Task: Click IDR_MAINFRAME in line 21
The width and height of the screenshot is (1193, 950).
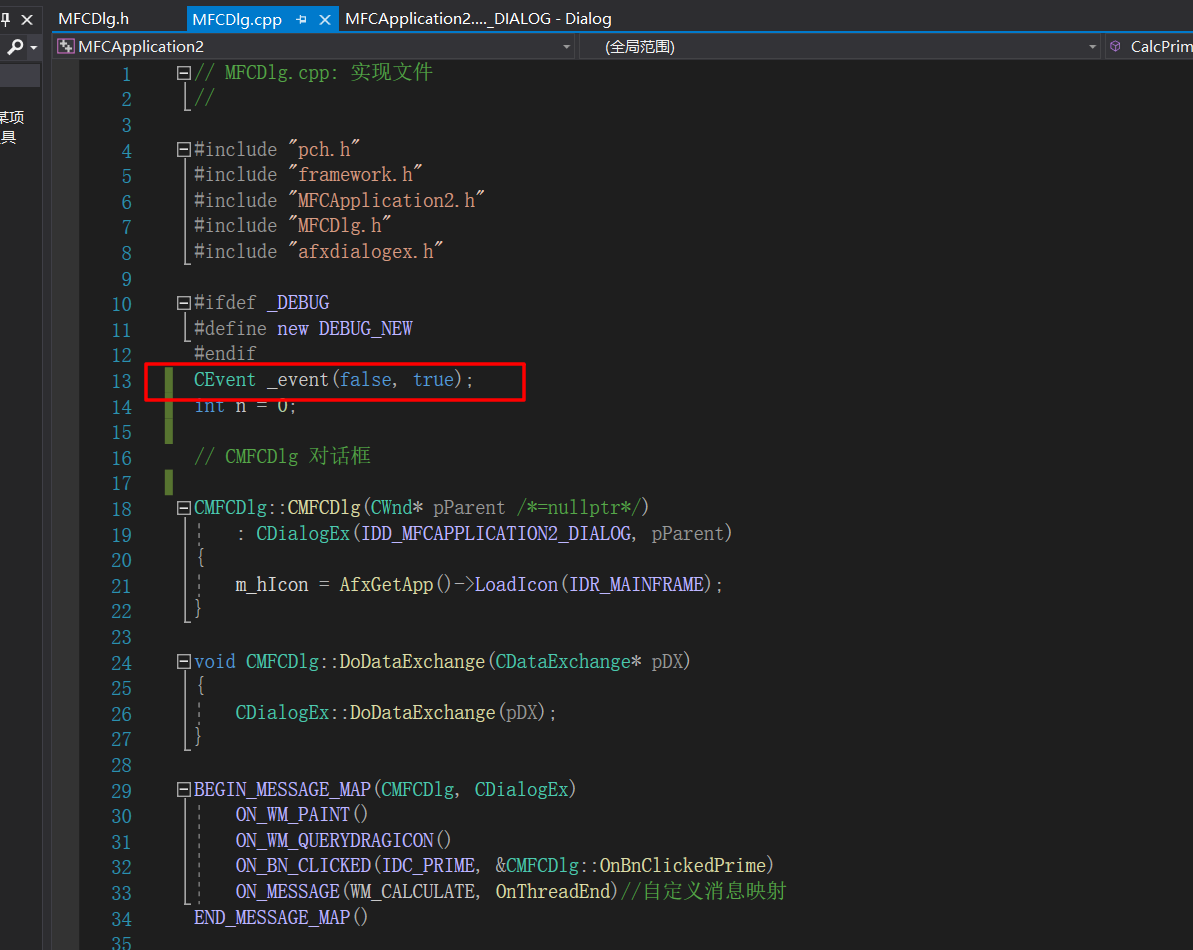Action: pyautogui.click(x=637, y=584)
